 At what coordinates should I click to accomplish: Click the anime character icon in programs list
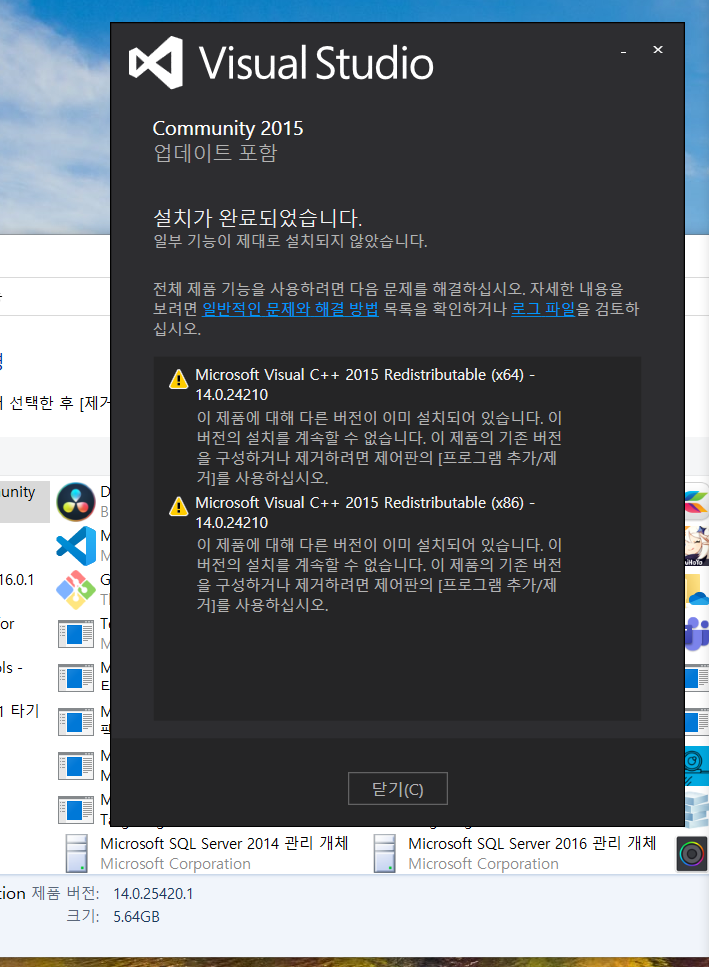(x=697, y=546)
